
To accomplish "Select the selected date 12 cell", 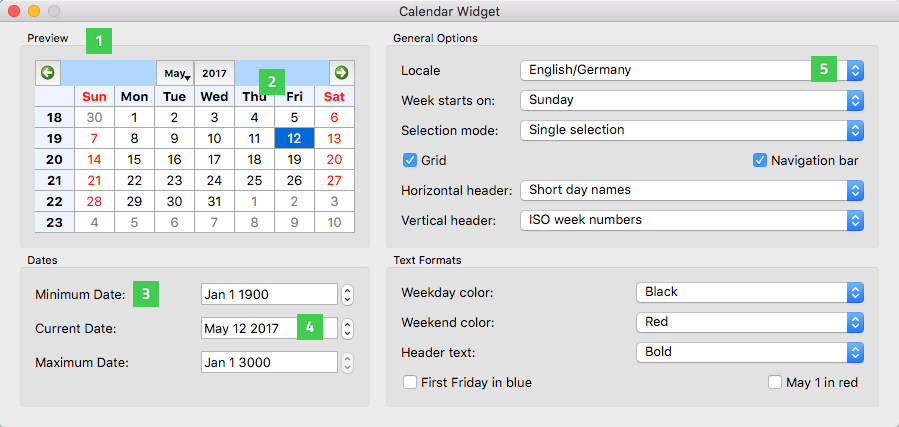I will coord(294,137).
